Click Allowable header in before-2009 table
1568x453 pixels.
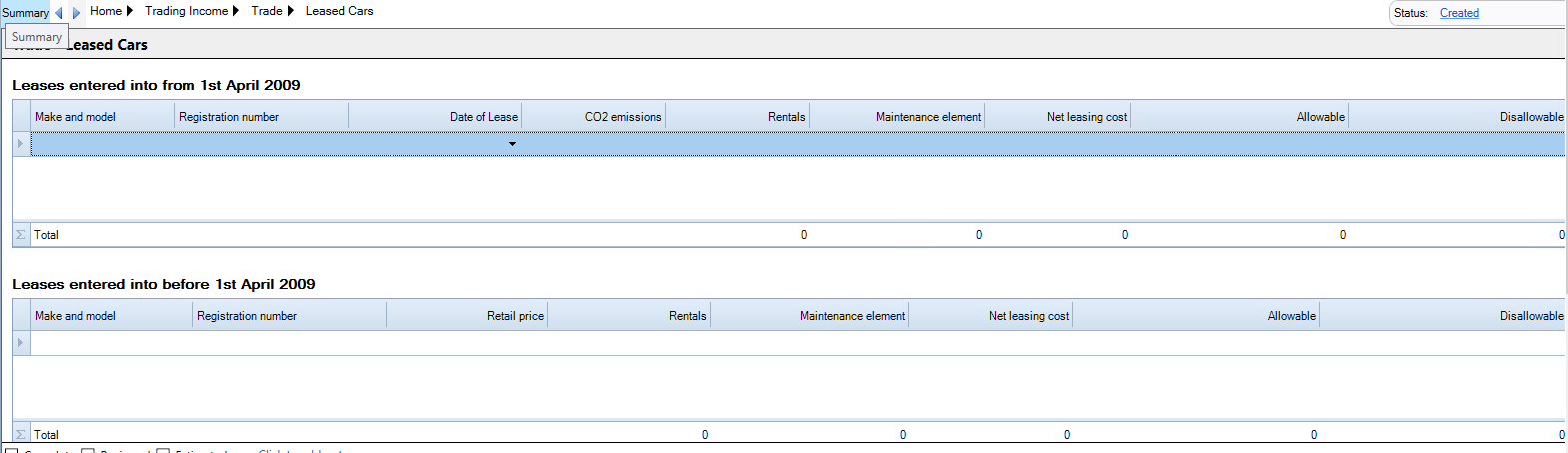point(1196,316)
